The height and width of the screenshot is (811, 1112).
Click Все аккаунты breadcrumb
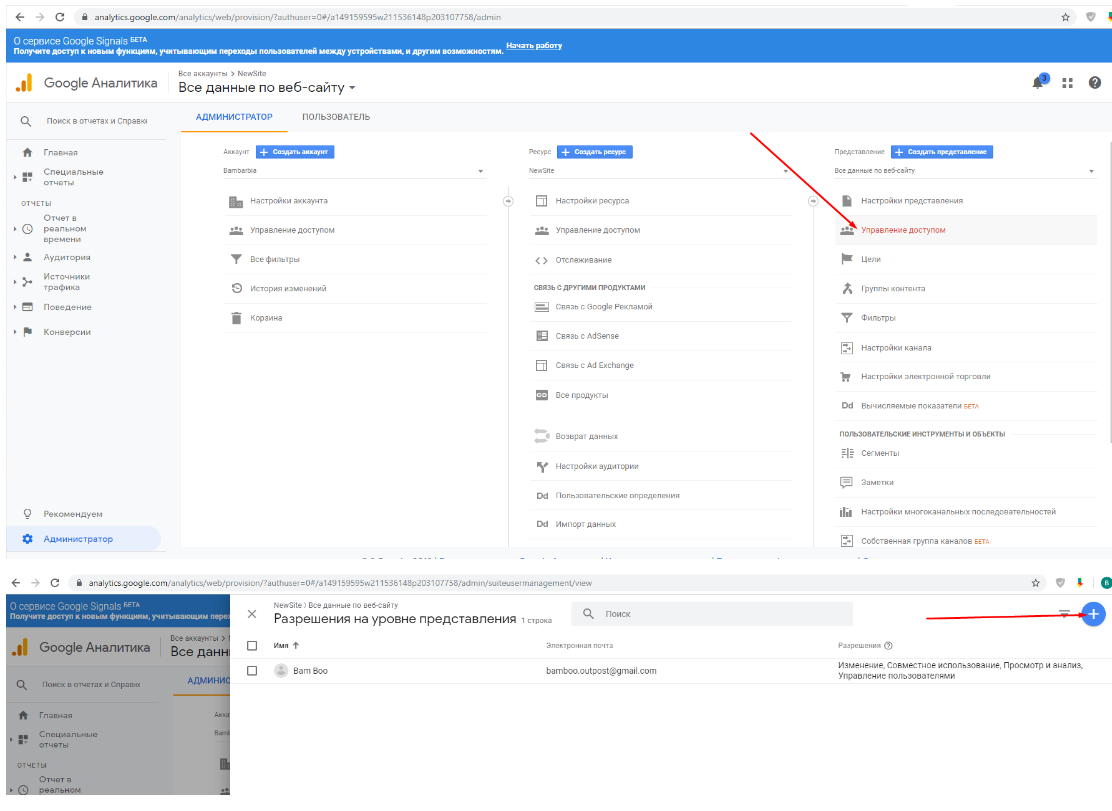[203, 73]
